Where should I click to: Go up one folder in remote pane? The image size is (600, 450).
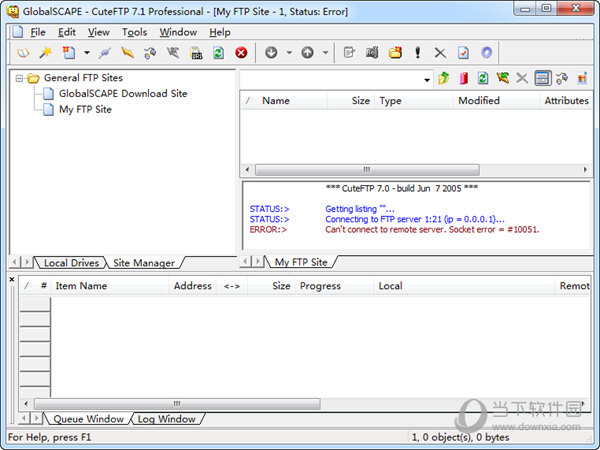[x=443, y=78]
